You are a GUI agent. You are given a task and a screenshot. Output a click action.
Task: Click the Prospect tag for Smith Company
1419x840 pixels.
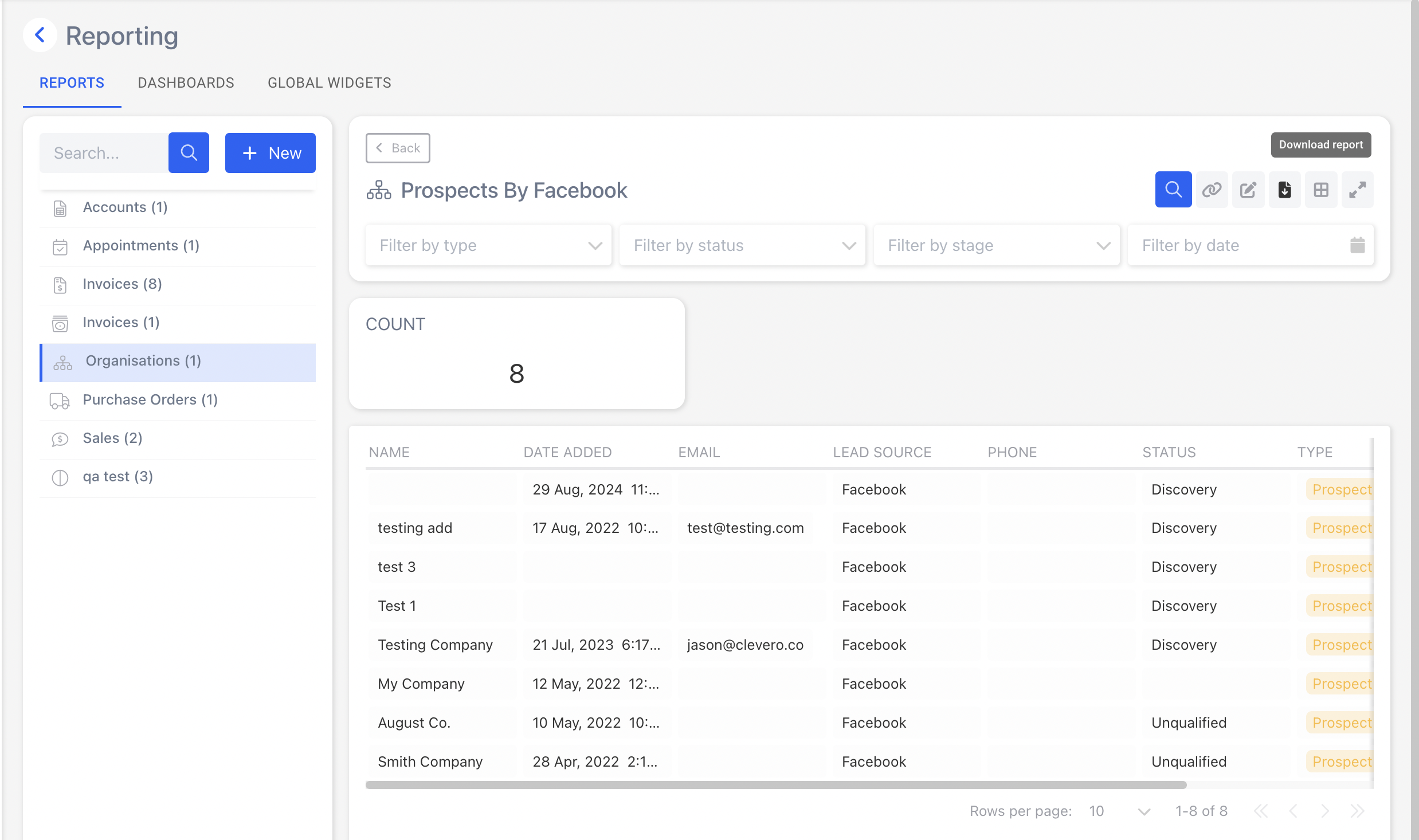click(1340, 762)
